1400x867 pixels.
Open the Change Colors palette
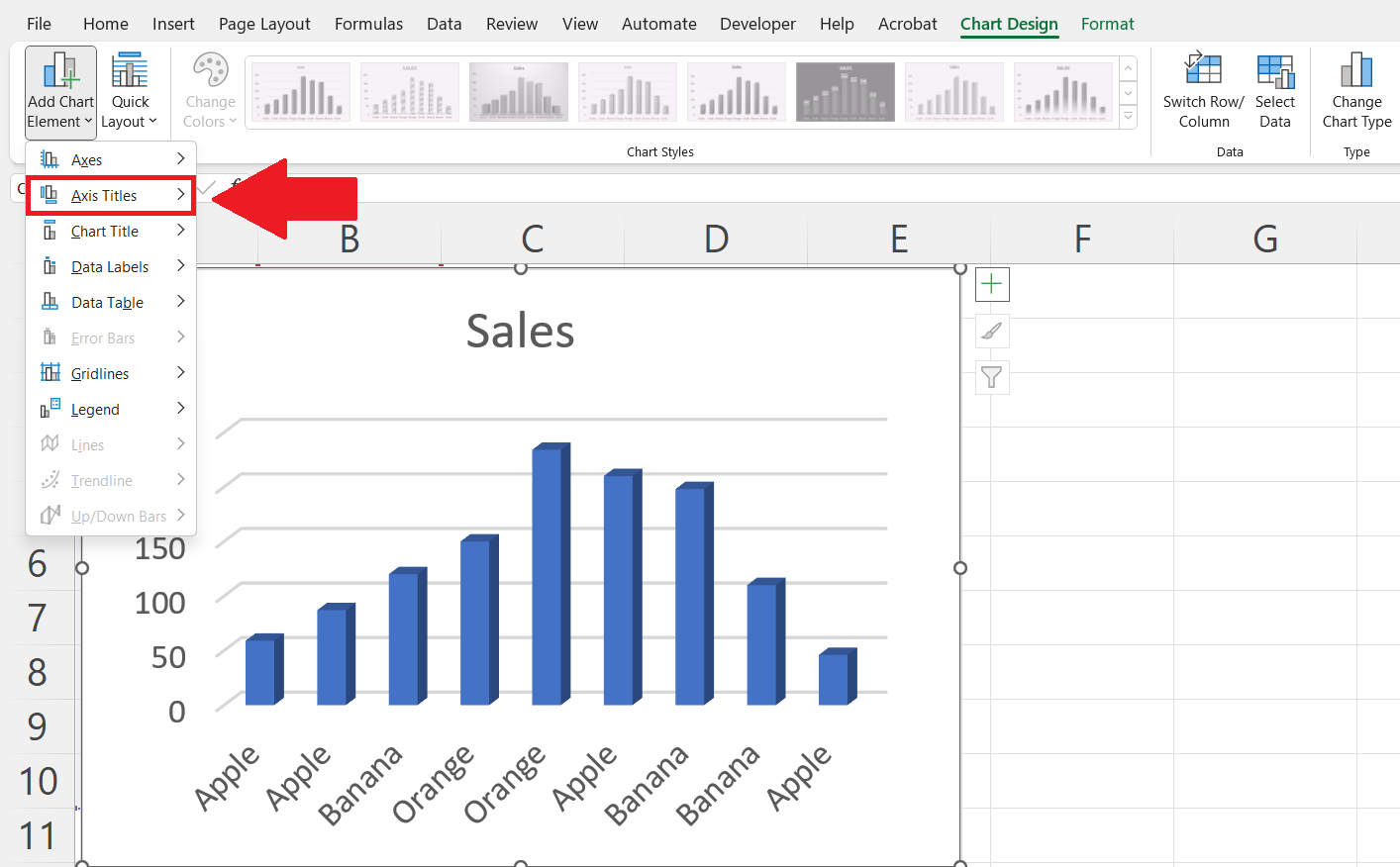pyautogui.click(x=210, y=91)
